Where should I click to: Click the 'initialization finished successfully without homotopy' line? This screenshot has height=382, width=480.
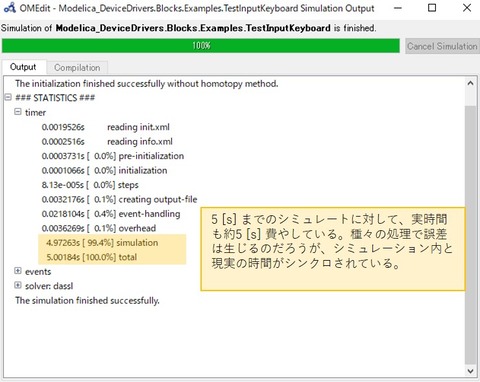pos(146,83)
